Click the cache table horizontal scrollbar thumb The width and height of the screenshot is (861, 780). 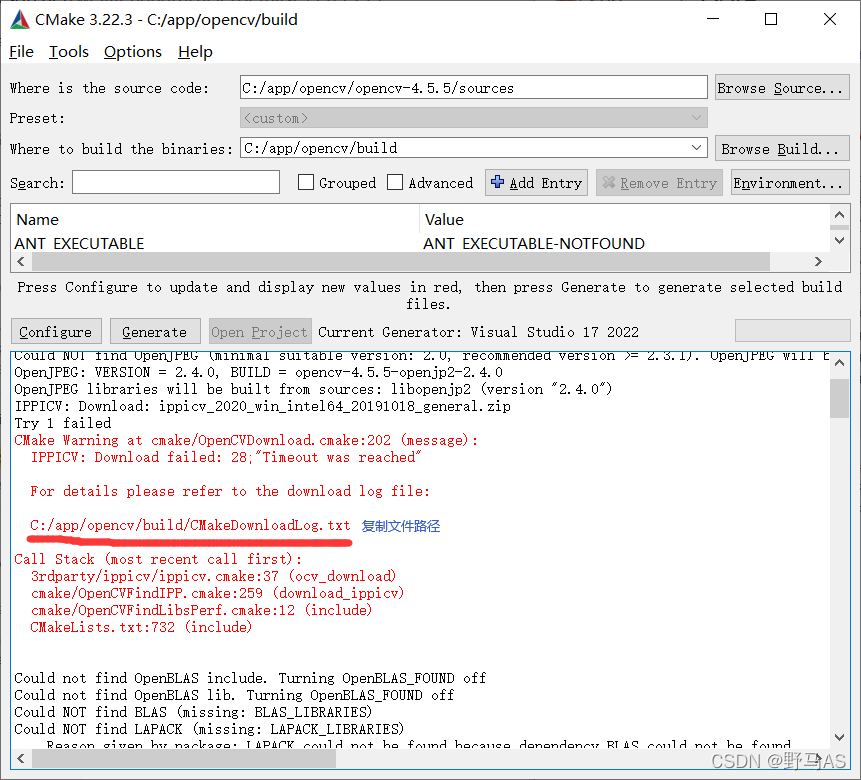401,261
